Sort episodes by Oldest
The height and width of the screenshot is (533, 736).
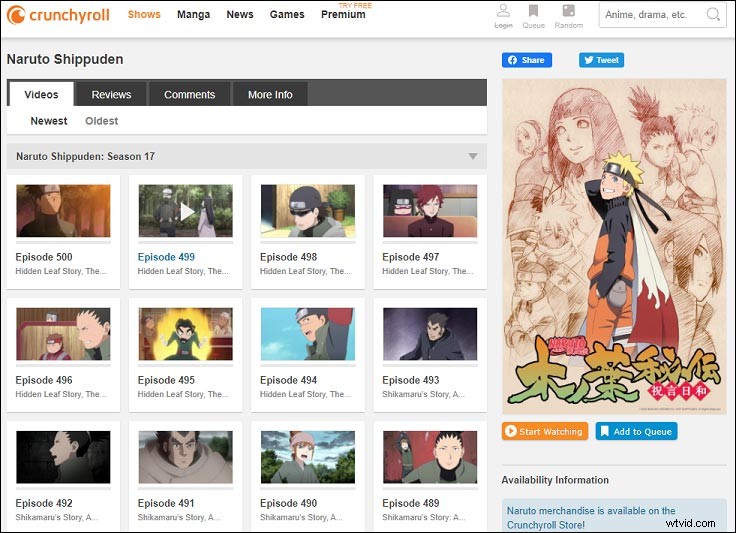pyautogui.click(x=101, y=121)
